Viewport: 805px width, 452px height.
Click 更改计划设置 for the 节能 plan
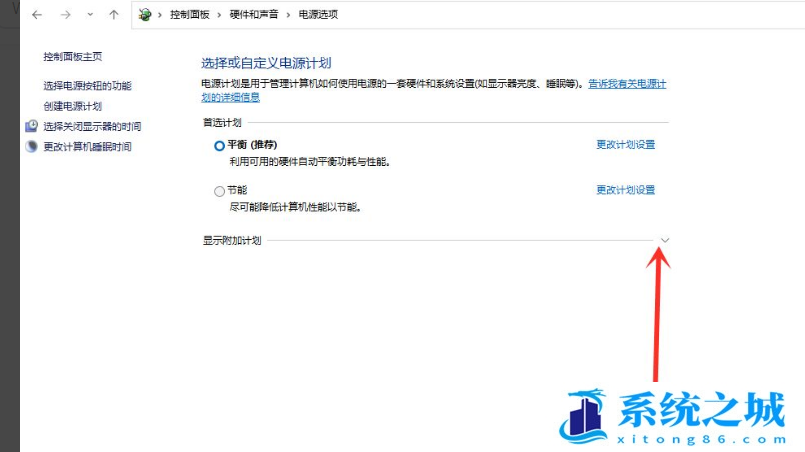pyautogui.click(x=625, y=190)
